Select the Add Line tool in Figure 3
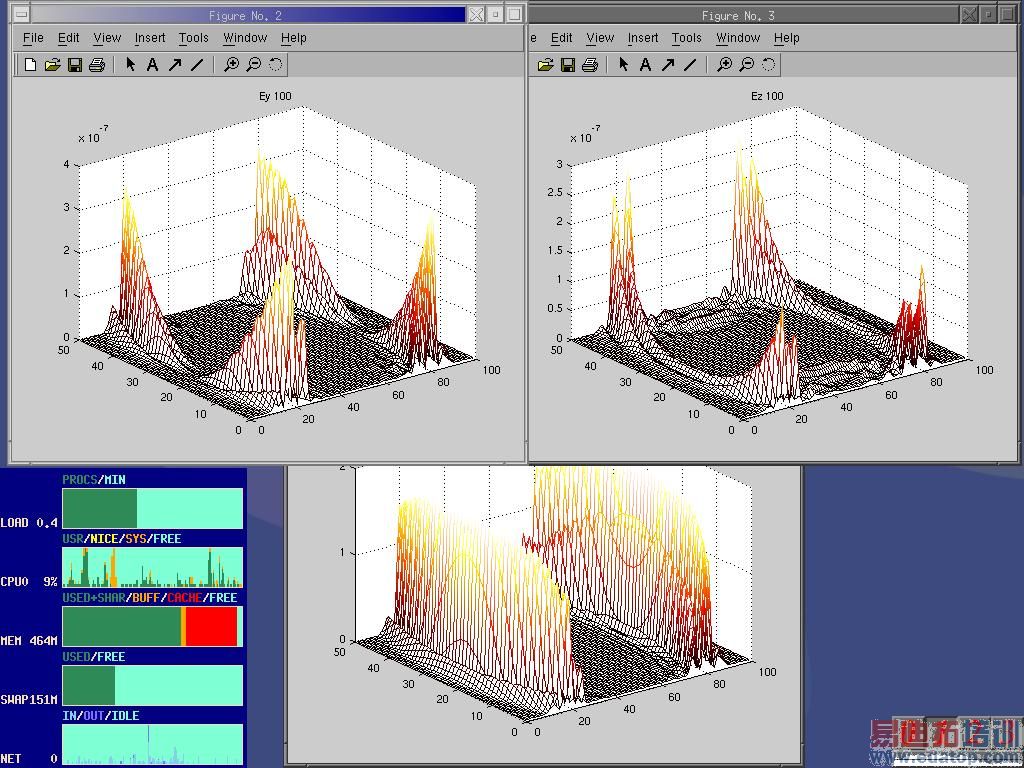The height and width of the screenshot is (768, 1024). (690, 65)
